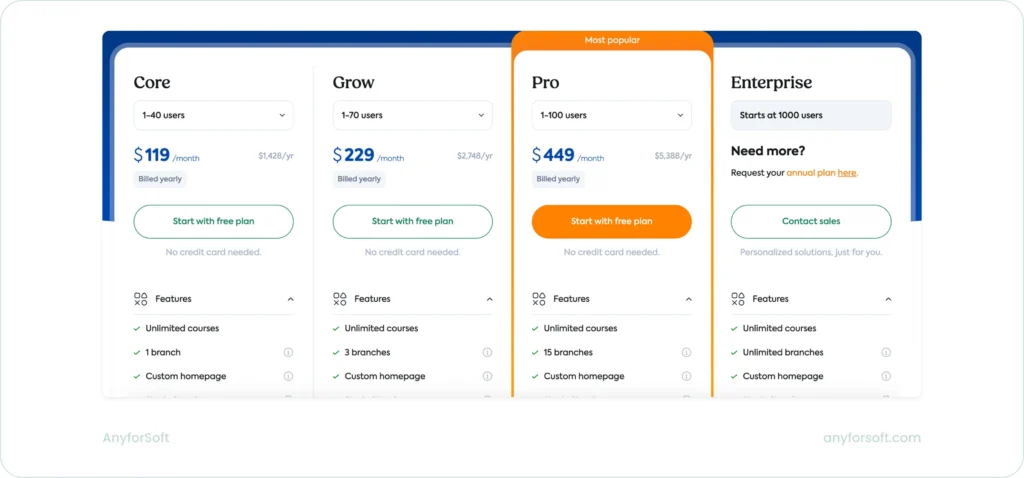
Task: Click the Contact sales button
Action: tap(810, 221)
